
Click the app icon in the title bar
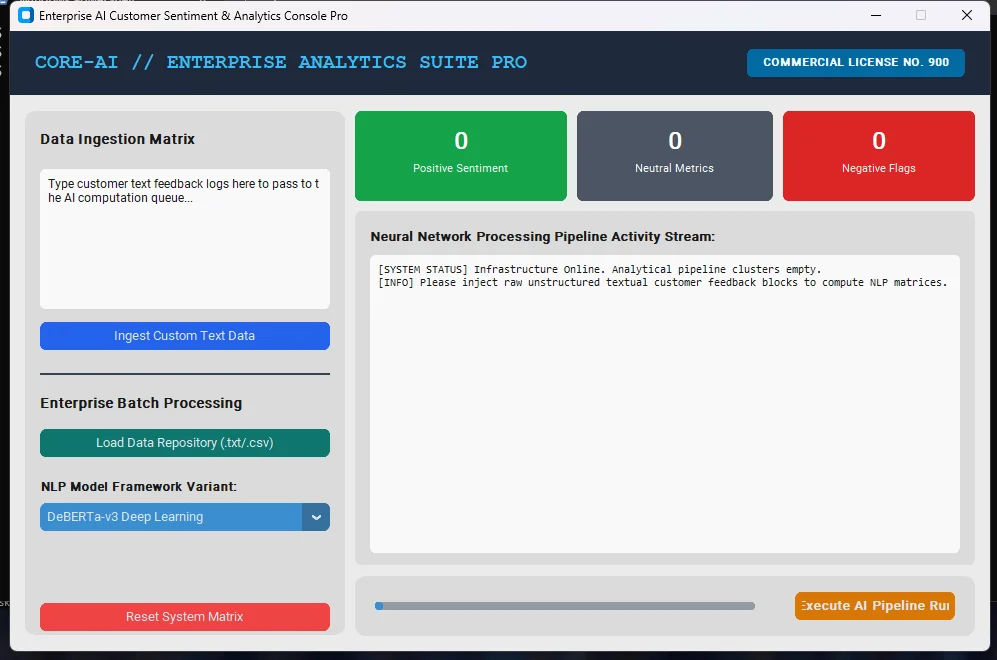tap(25, 15)
